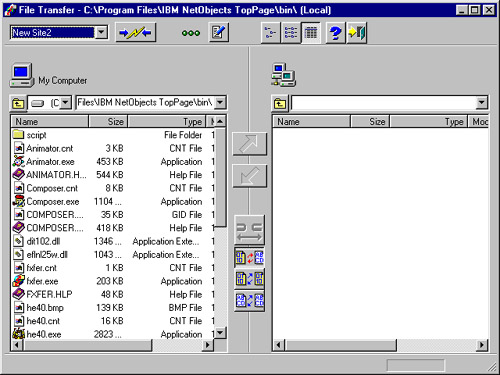Toggle the details grid view button
Image resolution: width=500 pixels, height=375 pixels.
click(311, 33)
